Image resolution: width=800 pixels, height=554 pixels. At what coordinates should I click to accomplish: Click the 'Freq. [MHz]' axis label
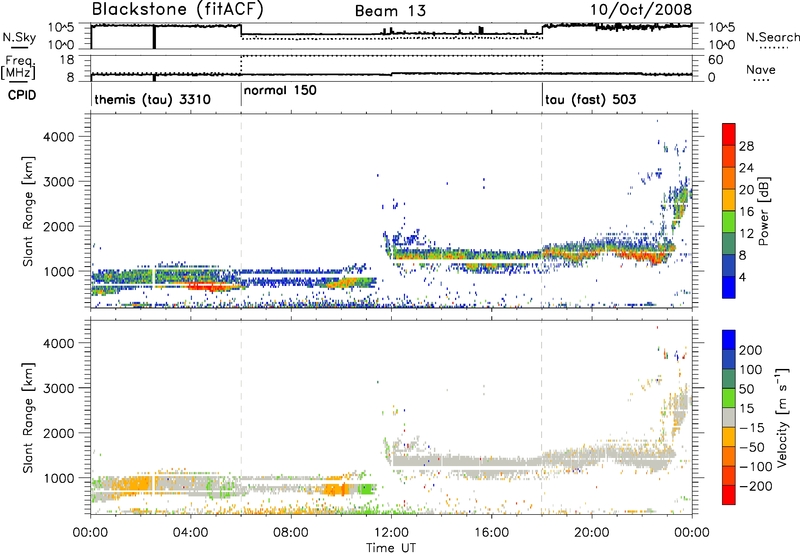tap(19, 68)
